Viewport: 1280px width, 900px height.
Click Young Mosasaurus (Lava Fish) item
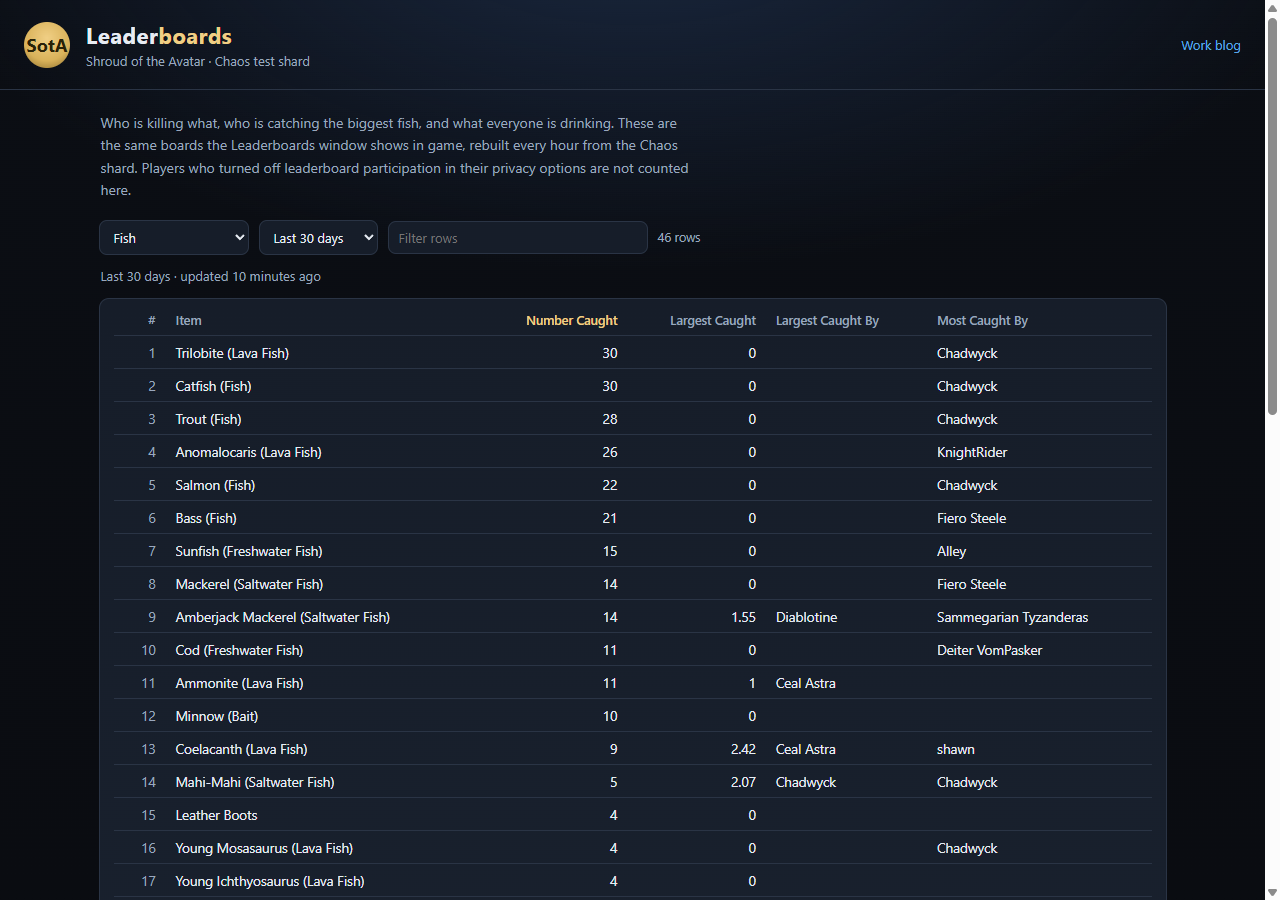point(264,848)
